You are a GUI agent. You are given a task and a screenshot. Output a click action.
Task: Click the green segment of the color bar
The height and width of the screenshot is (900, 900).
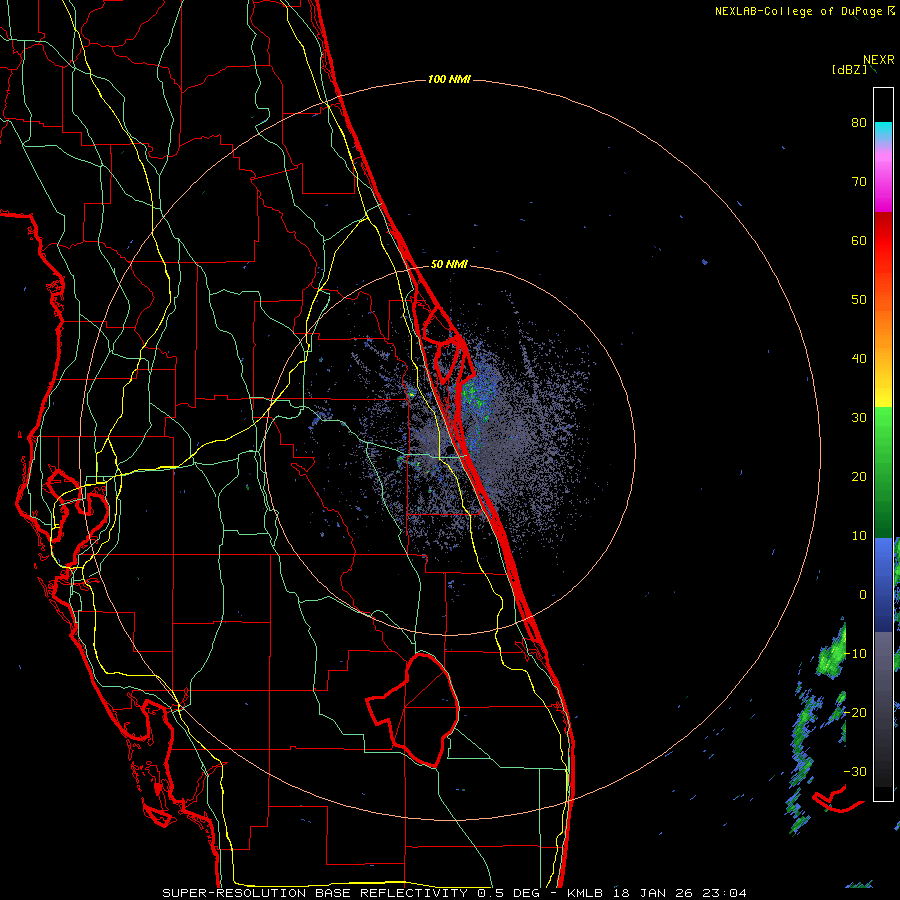[883, 472]
